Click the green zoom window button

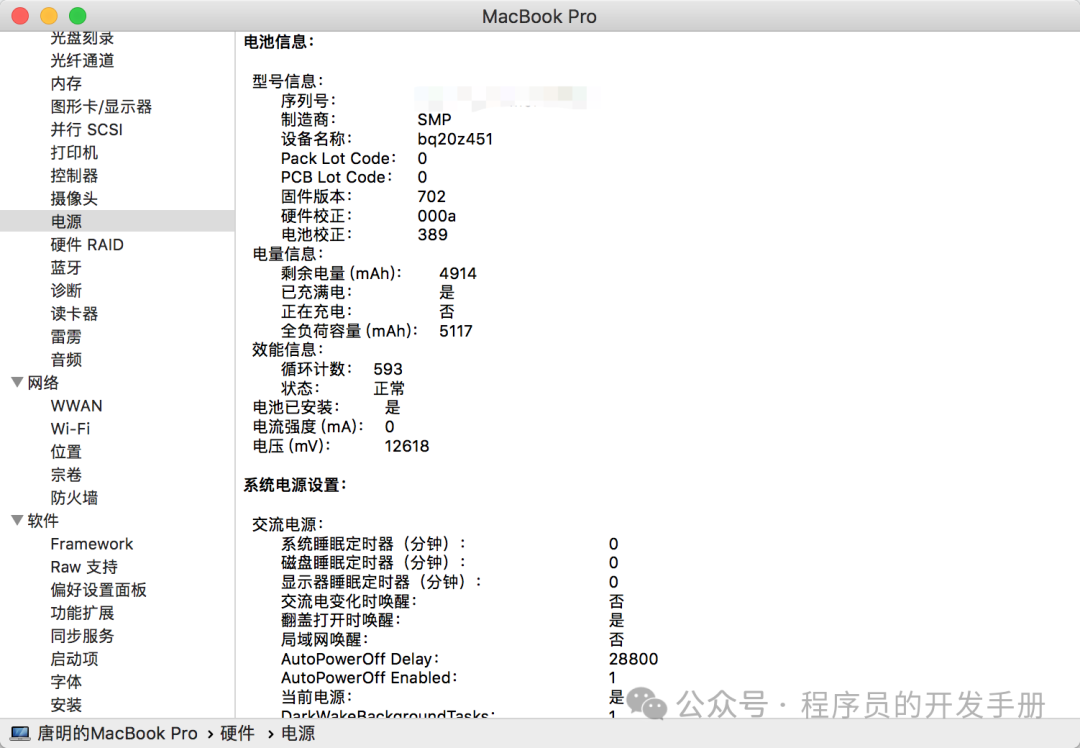click(78, 15)
